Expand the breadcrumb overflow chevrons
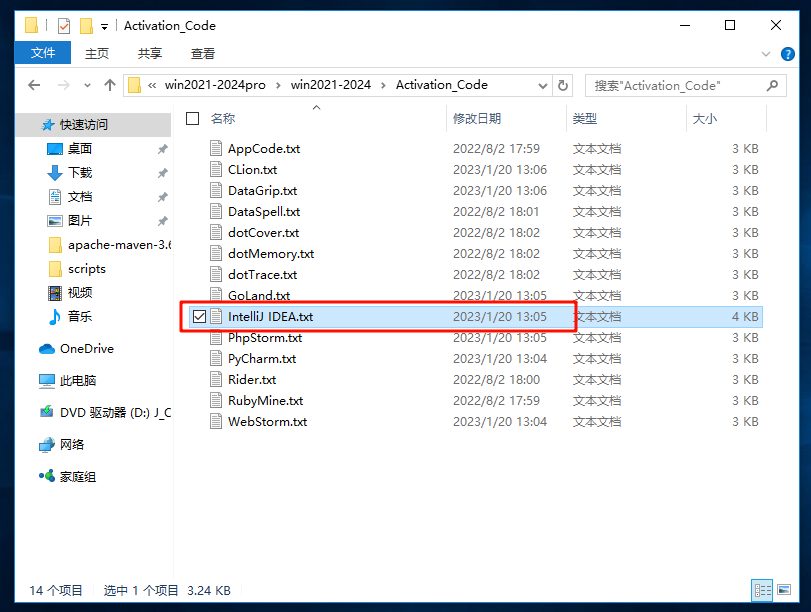The image size is (811, 612). coord(152,85)
